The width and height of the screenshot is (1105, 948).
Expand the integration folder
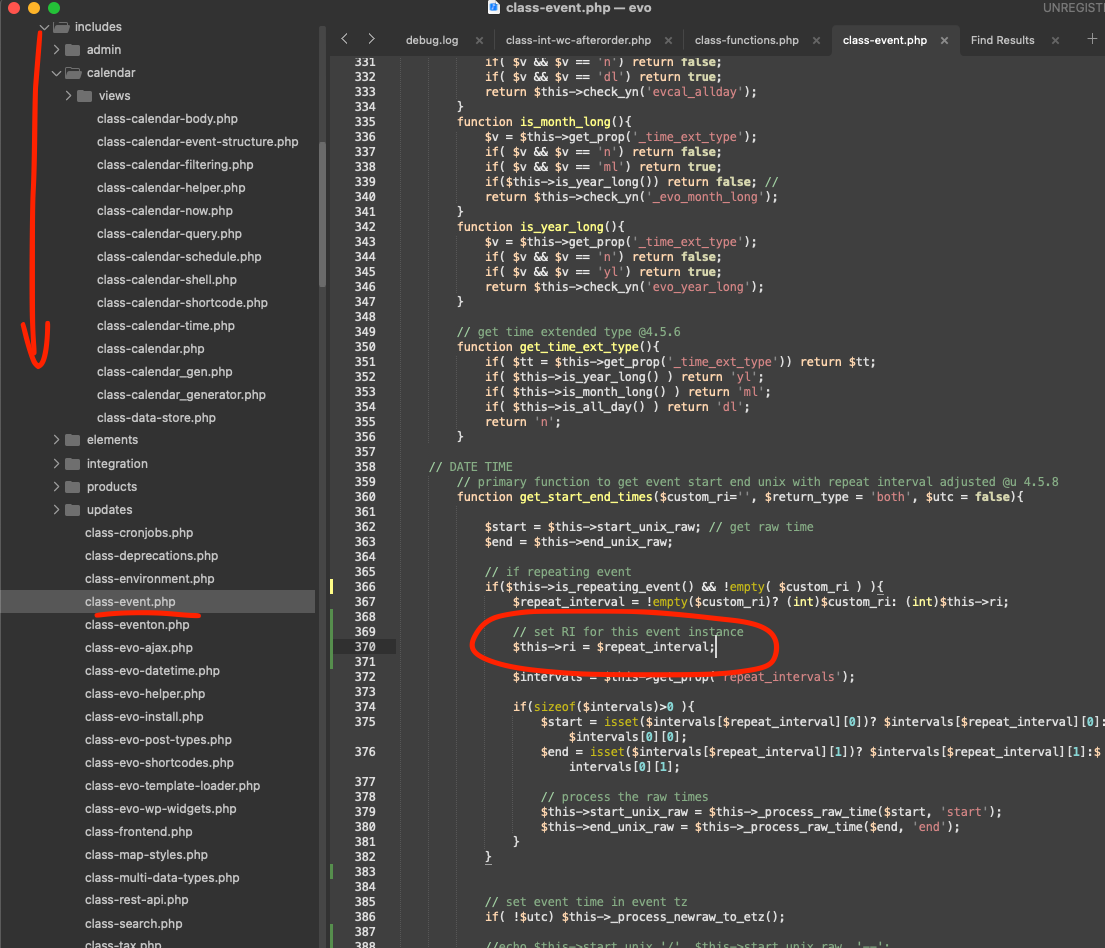pyautogui.click(x=56, y=464)
